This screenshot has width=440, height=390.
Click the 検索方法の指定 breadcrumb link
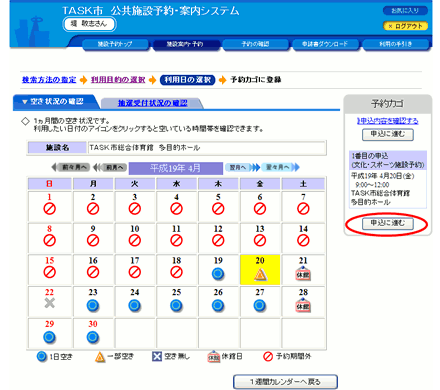pyautogui.click(x=49, y=80)
